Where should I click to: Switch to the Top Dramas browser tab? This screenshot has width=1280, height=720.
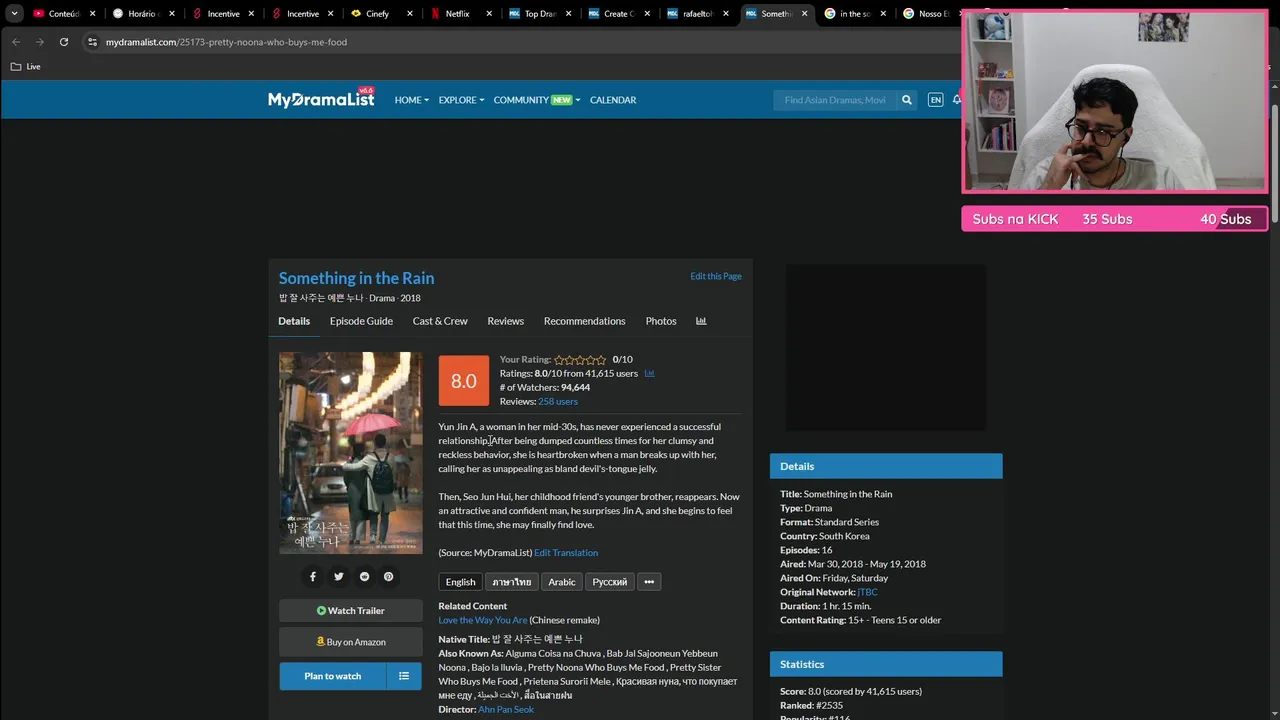540,14
